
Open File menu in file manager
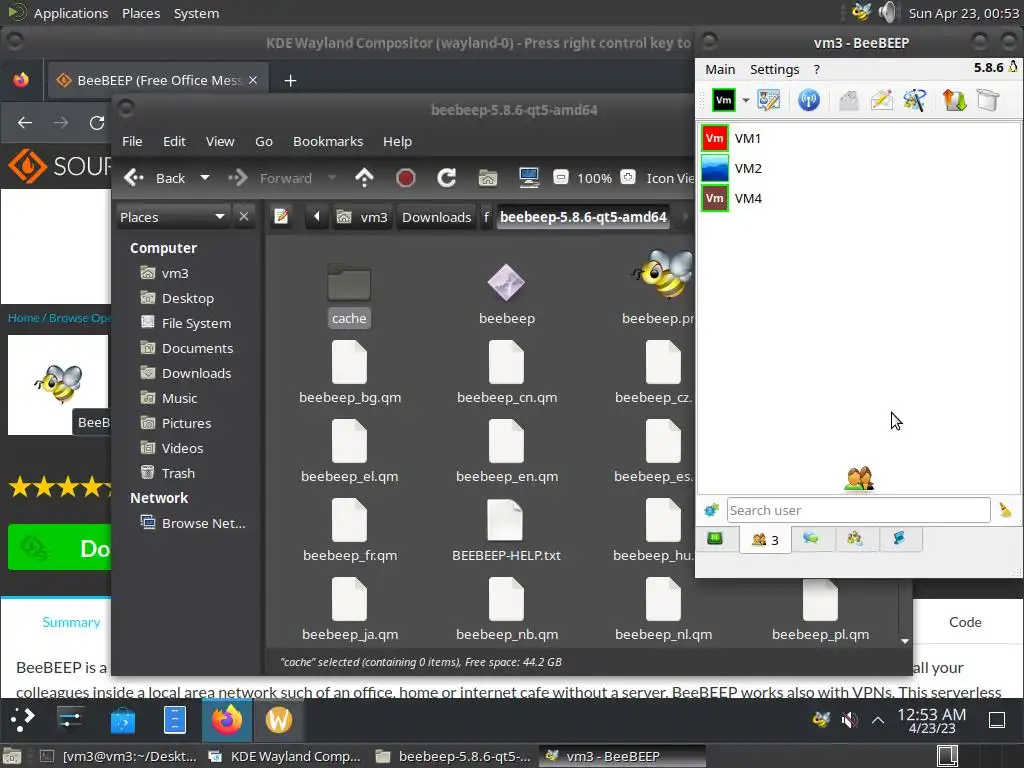(x=132, y=141)
